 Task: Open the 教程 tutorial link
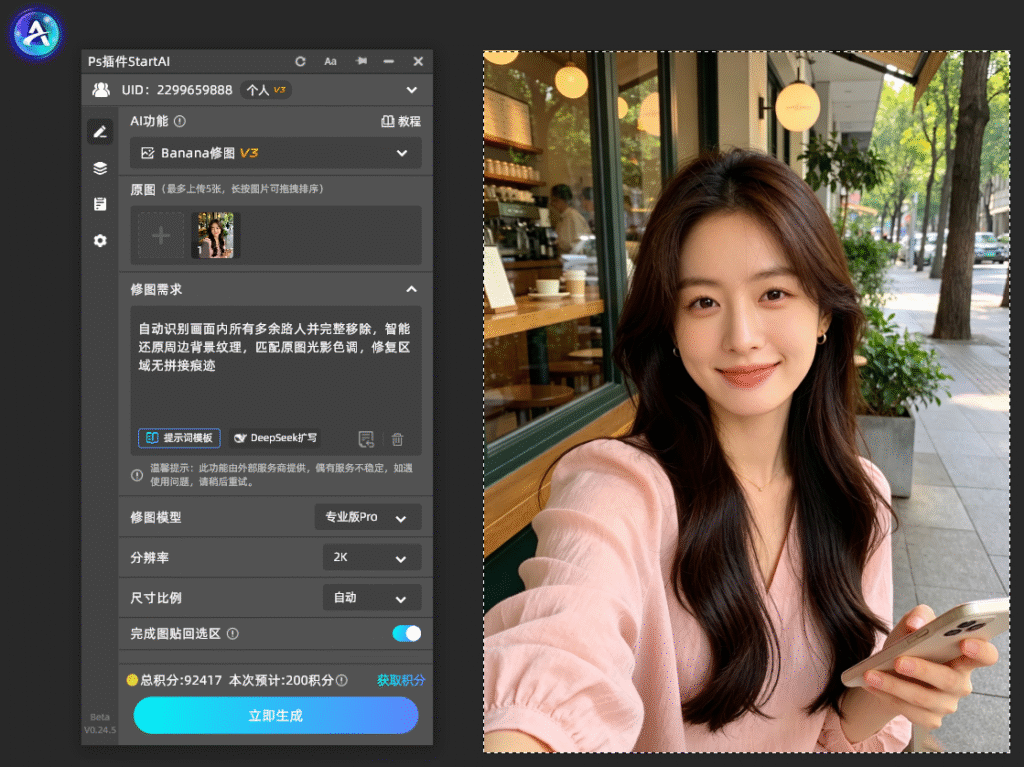click(401, 122)
